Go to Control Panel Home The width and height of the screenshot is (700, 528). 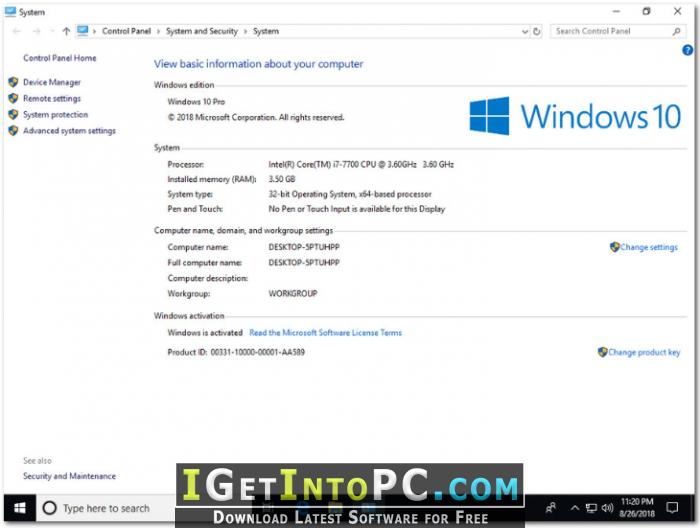[59, 58]
